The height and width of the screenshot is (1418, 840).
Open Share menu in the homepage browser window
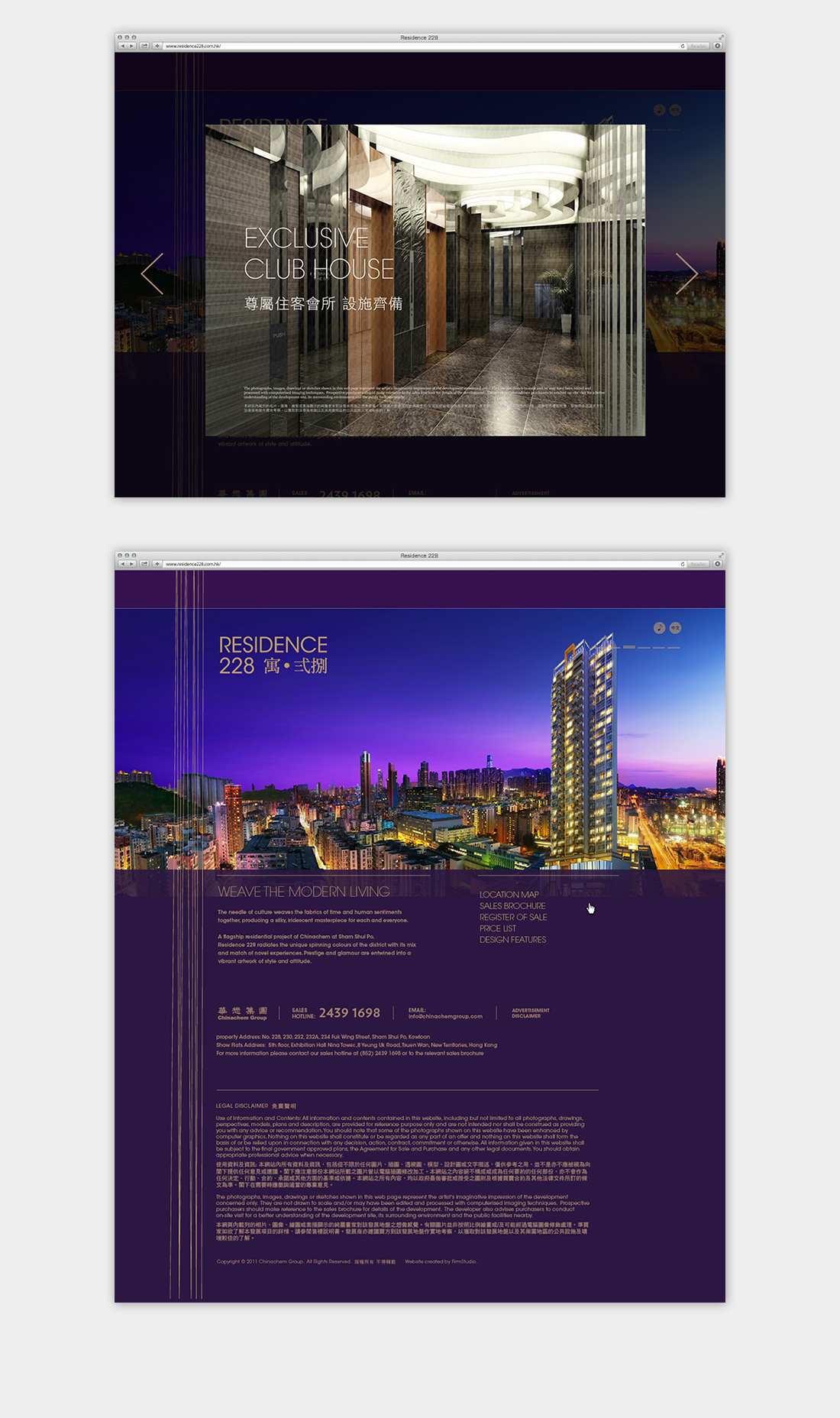point(144,564)
